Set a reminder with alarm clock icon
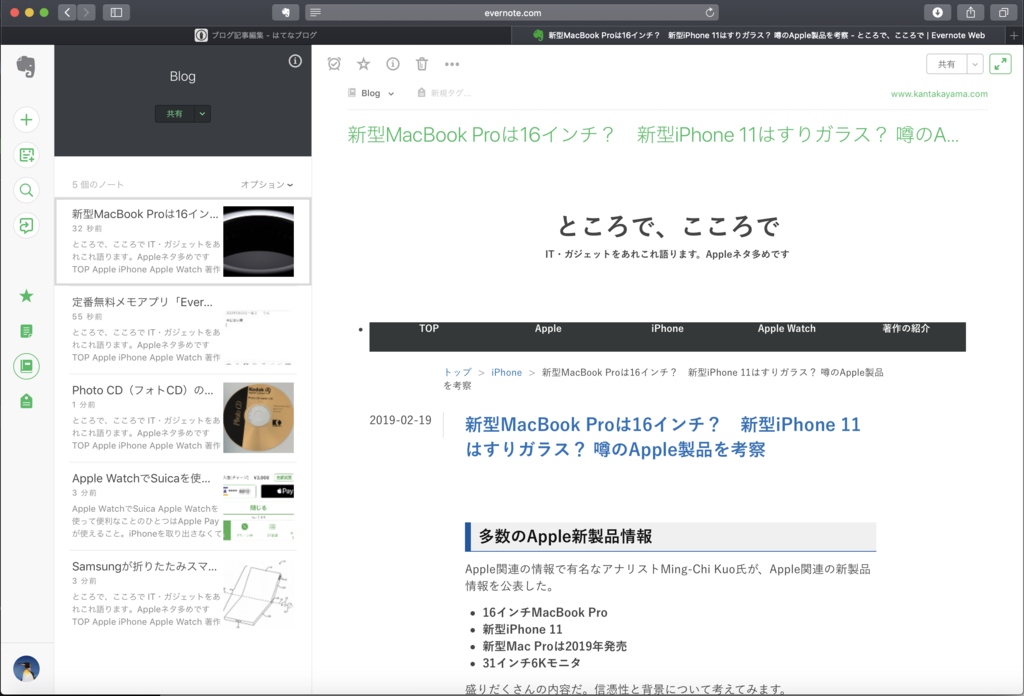 pos(334,63)
